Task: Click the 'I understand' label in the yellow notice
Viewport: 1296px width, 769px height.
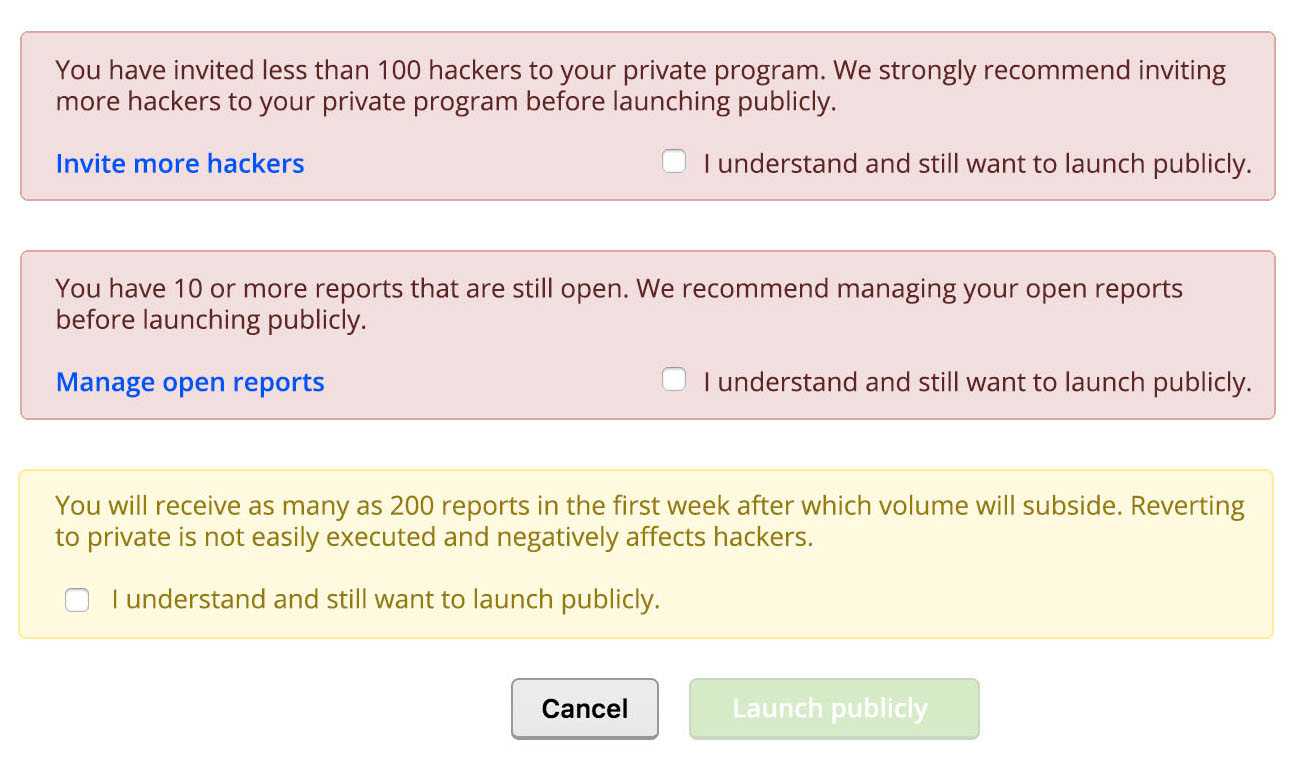Action: pyautogui.click(x=385, y=600)
